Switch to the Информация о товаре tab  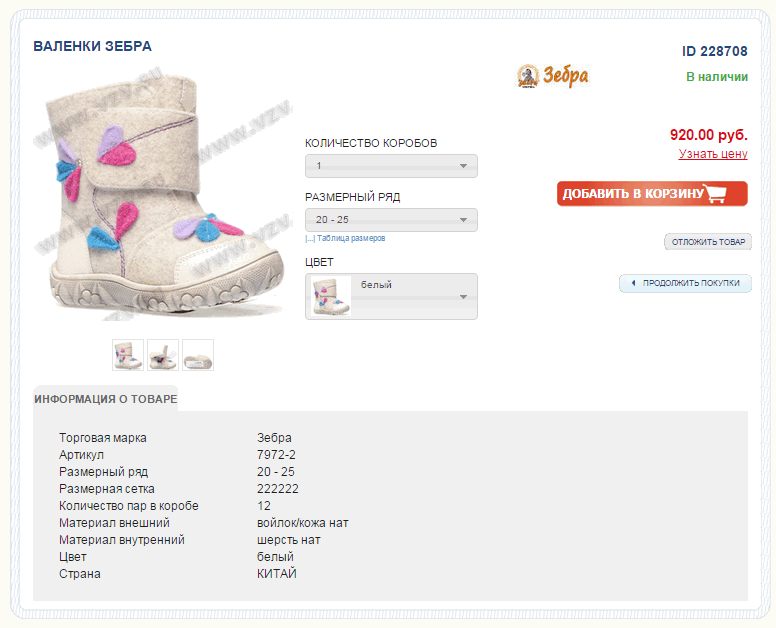point(105,399)
